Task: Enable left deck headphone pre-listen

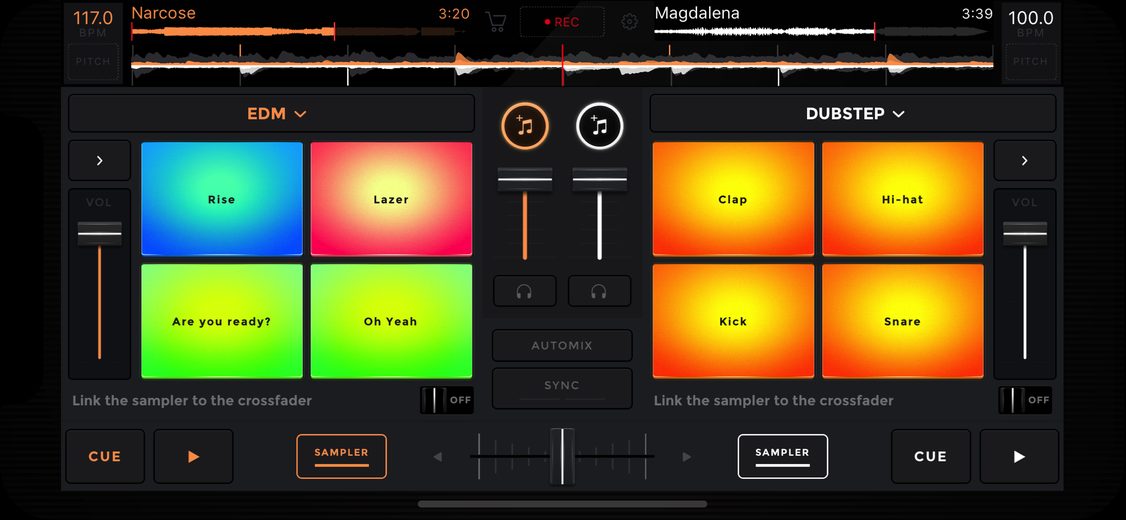Action: 525,291
